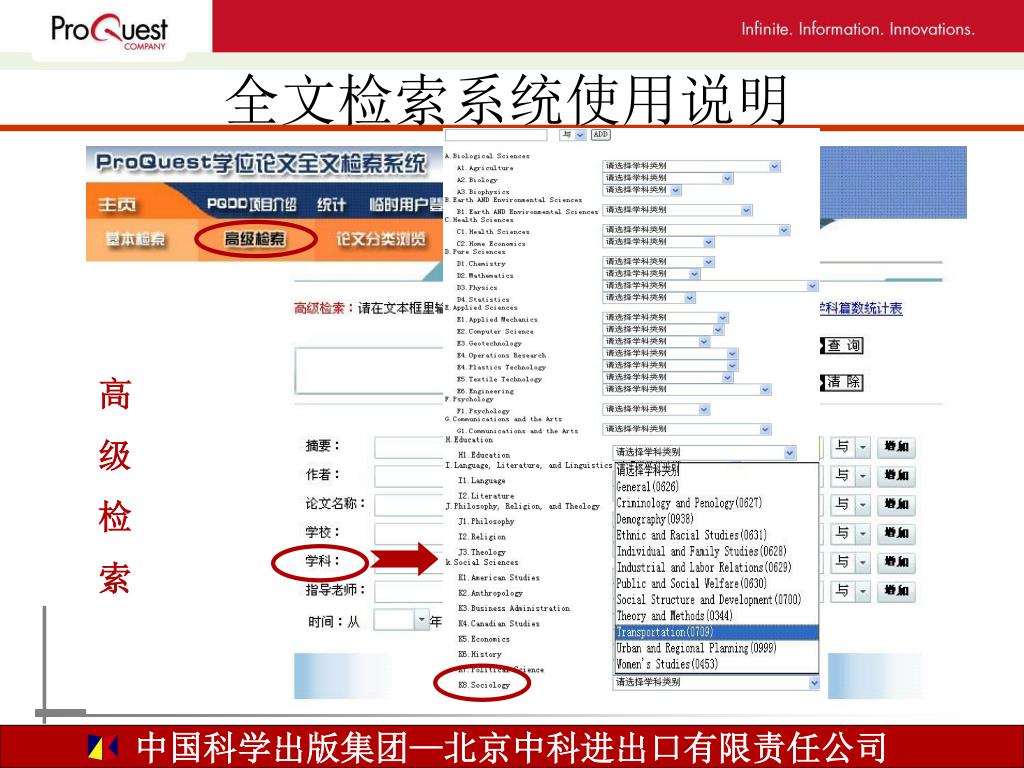Viewport: 1024px width, 768px height.
Task: Expand the A2 Biology subject dropdown
Action: point(667,178)
